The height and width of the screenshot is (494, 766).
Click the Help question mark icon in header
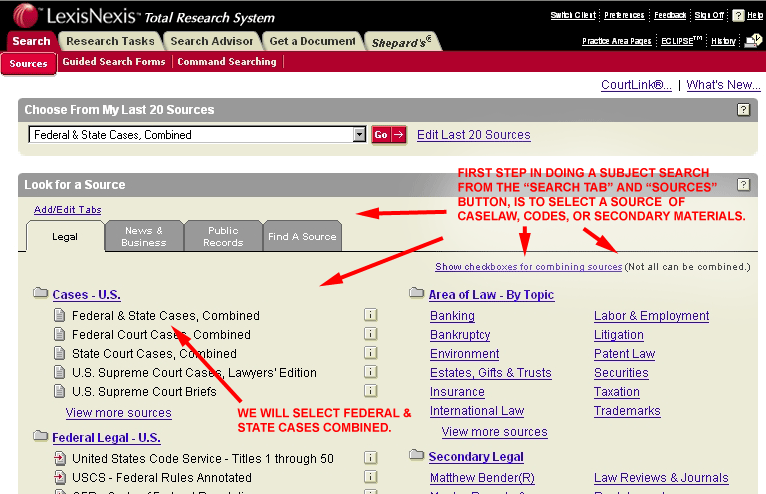[738, 16]
